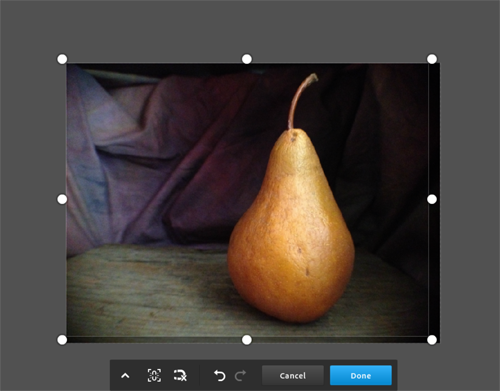The height and width of the screenshot is (391, 500).
Task: Click the greyed-out redo arrow
Action: pyautogui.click(x=240, y=376)
